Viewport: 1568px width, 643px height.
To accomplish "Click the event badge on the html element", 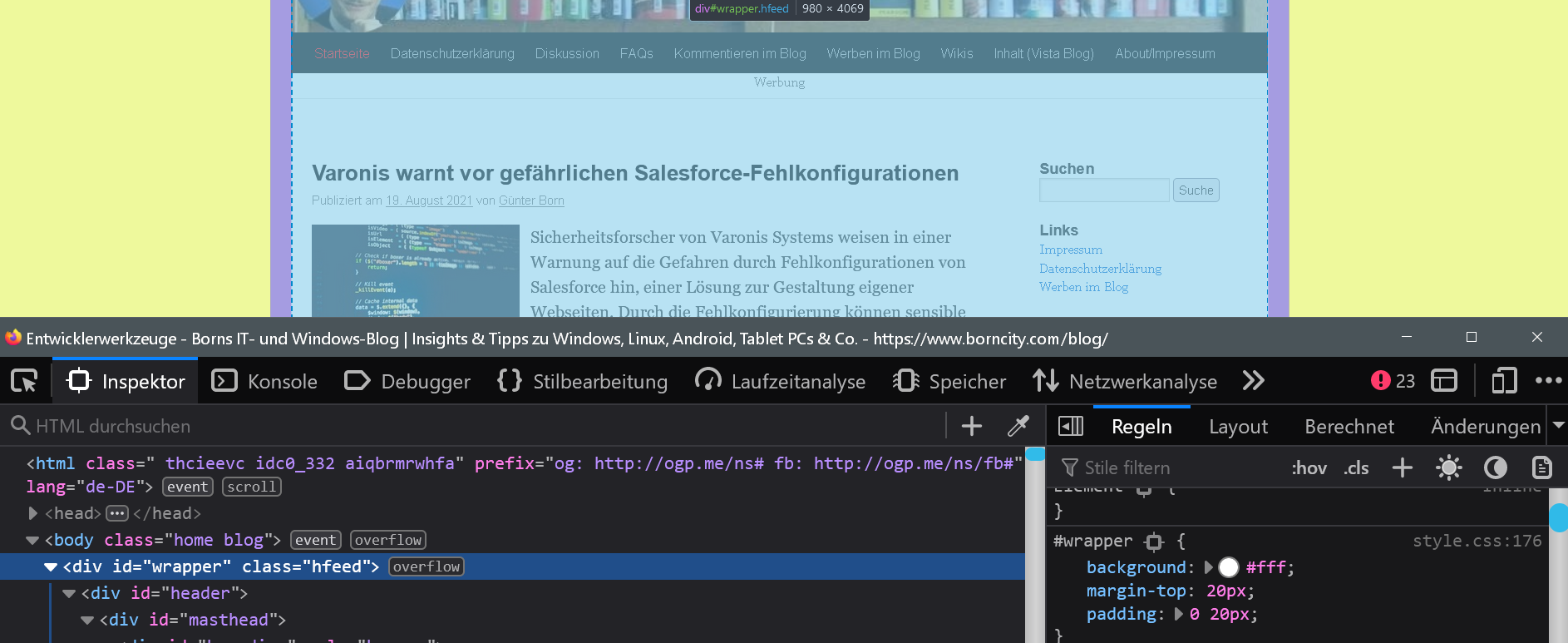I will (x=188, y=487).
